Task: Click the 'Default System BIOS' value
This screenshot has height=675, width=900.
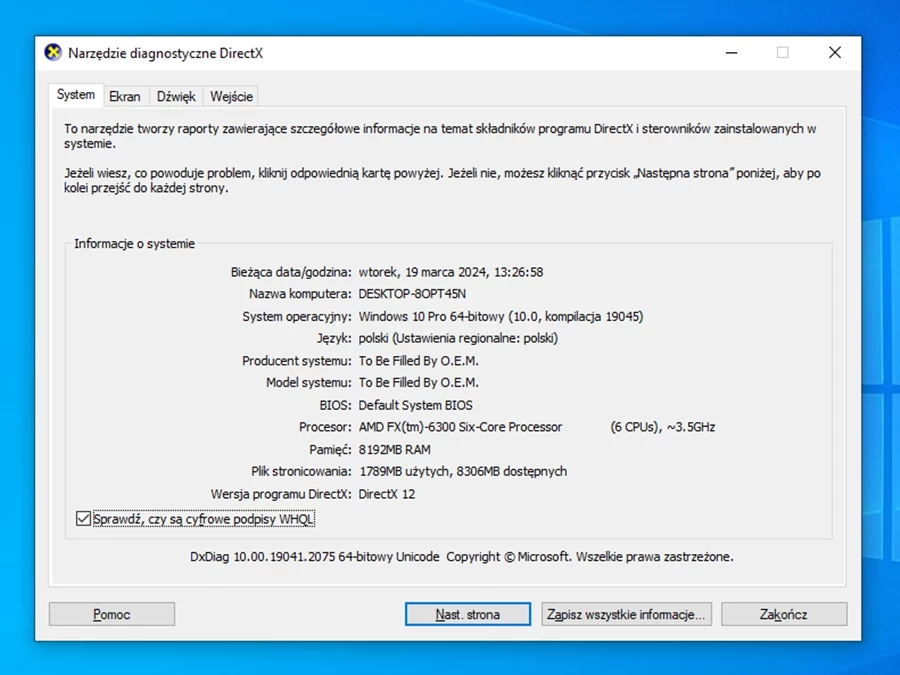Action: [416, 405]
